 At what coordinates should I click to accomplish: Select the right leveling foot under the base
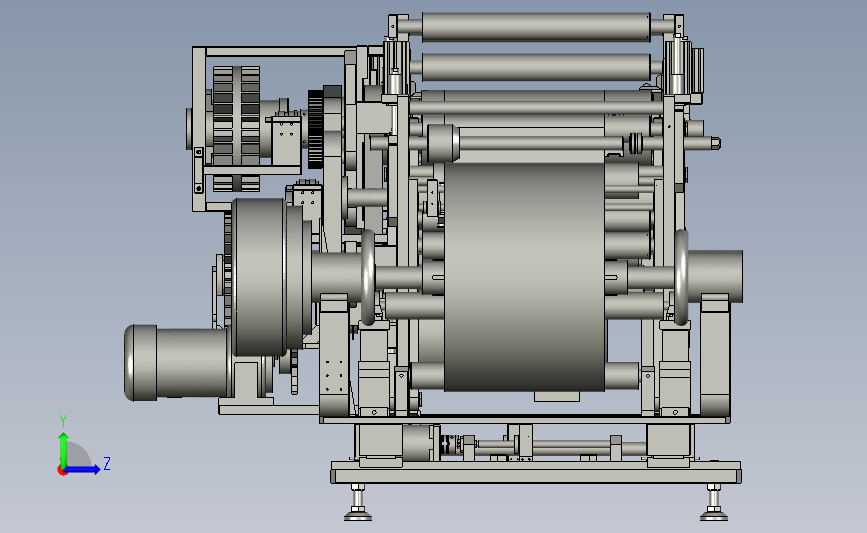click(x=714, y=503)
